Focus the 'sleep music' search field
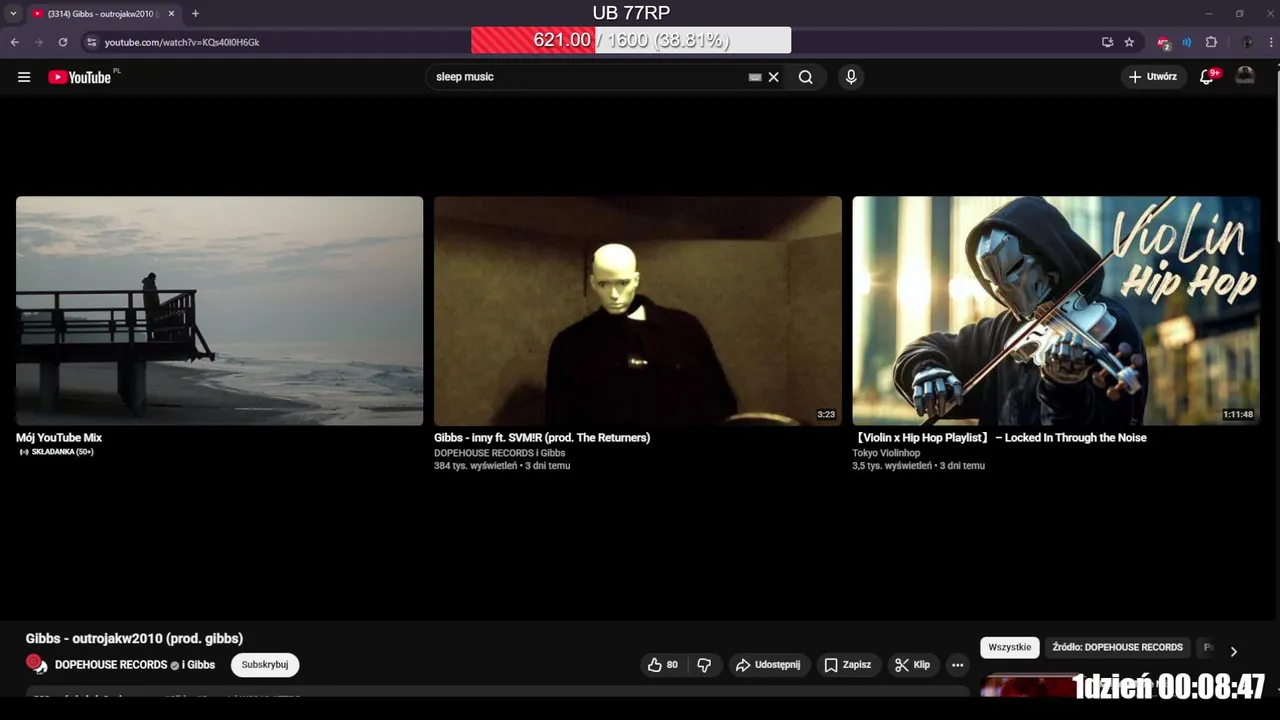Screen dimensions: 1280x720 pos(590,77)
